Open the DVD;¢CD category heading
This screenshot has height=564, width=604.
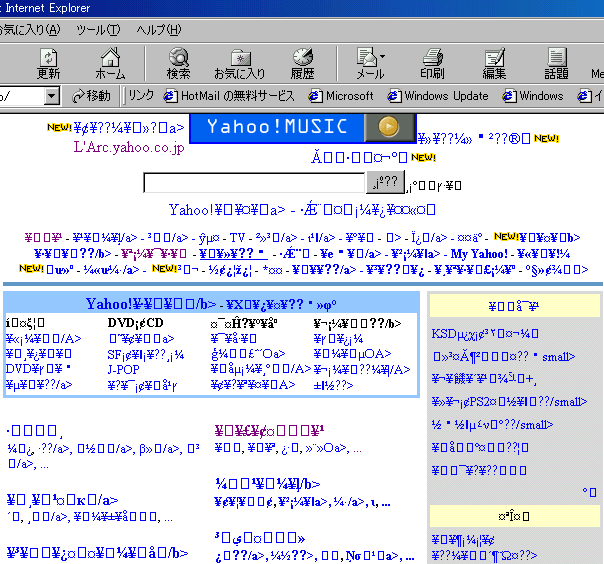tap(136, 323)
